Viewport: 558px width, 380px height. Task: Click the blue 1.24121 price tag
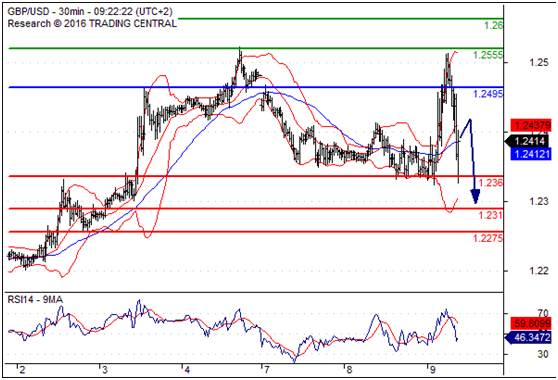531,154
